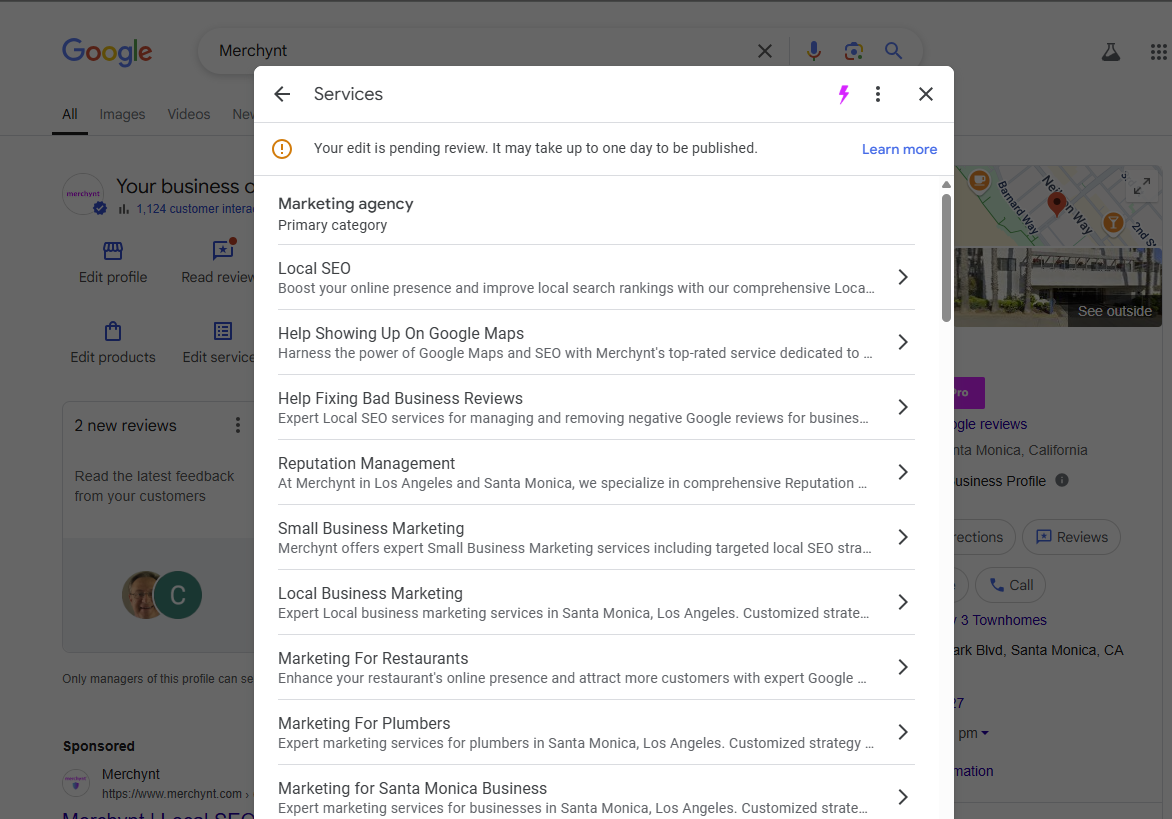Expand Marketing For Restaurants service
The image size is (1172, 819).
(596, 667)
